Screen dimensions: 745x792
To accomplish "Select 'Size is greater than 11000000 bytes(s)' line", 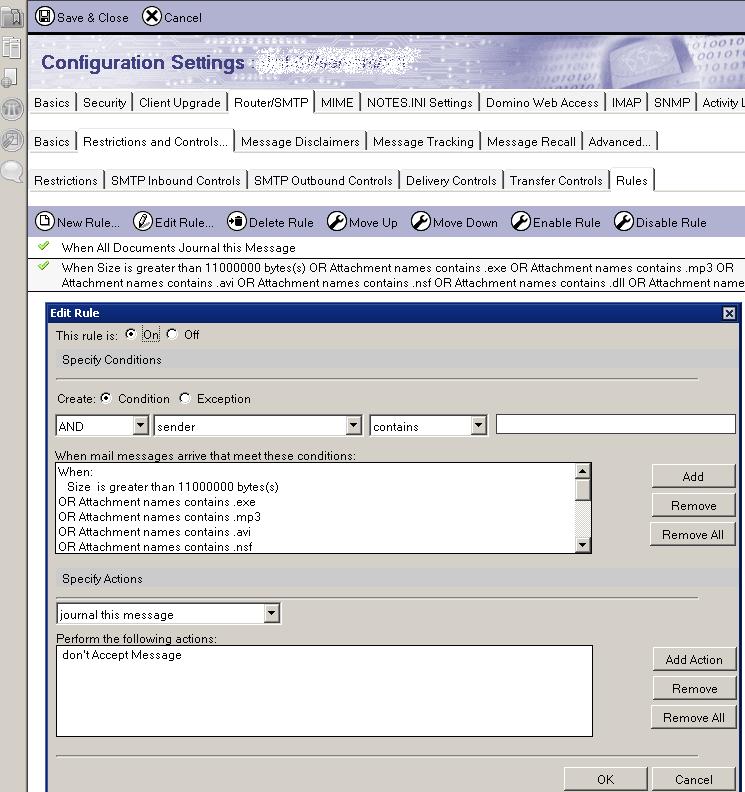I will pos(173,487).
